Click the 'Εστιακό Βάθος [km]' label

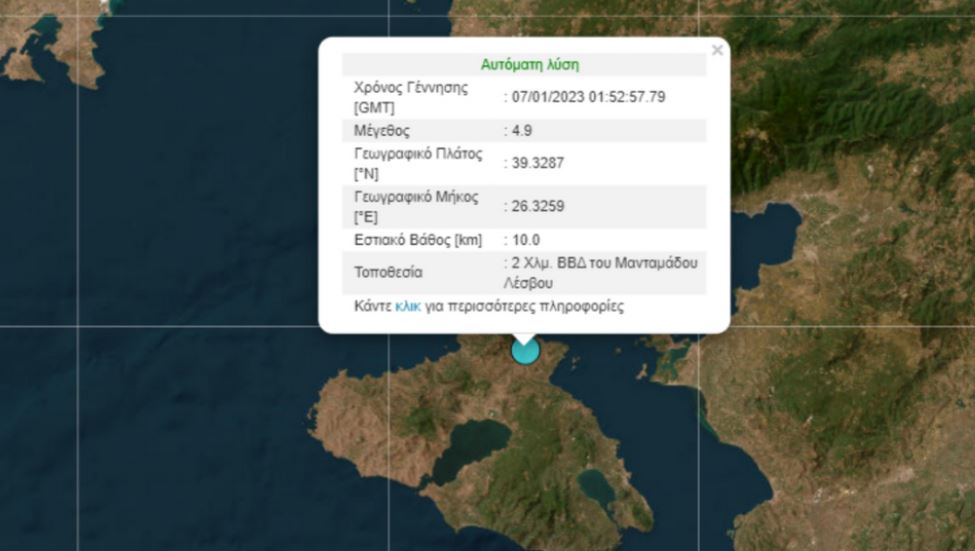pos(417,239)
